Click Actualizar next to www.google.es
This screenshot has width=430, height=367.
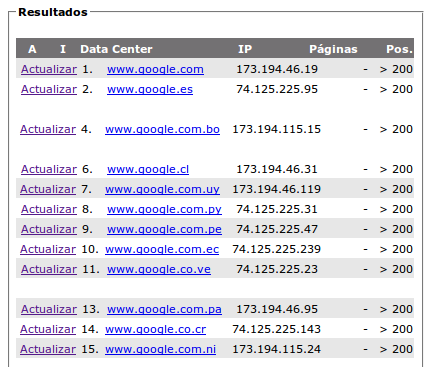click(49, 89)
